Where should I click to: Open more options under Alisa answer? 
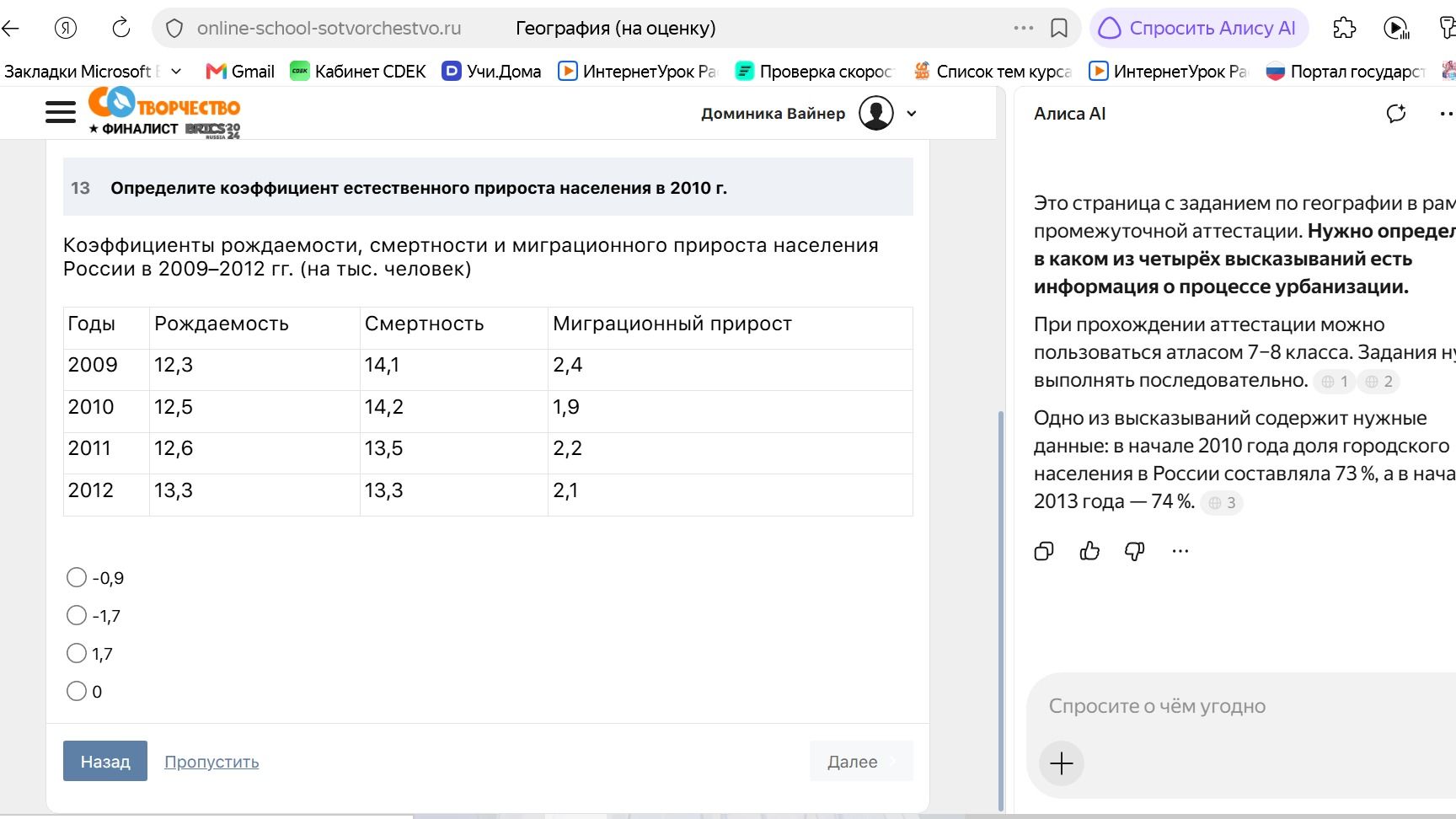click(1180, 551)
